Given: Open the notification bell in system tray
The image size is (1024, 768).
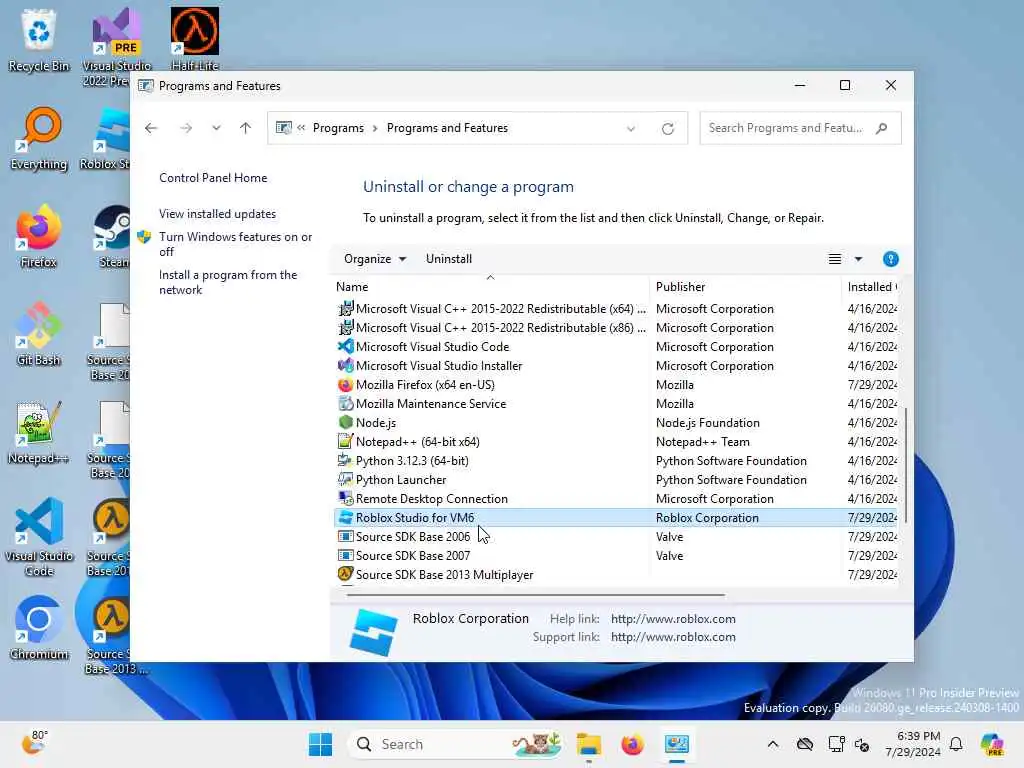Looking at the screenshot, I should click(956, 744).
